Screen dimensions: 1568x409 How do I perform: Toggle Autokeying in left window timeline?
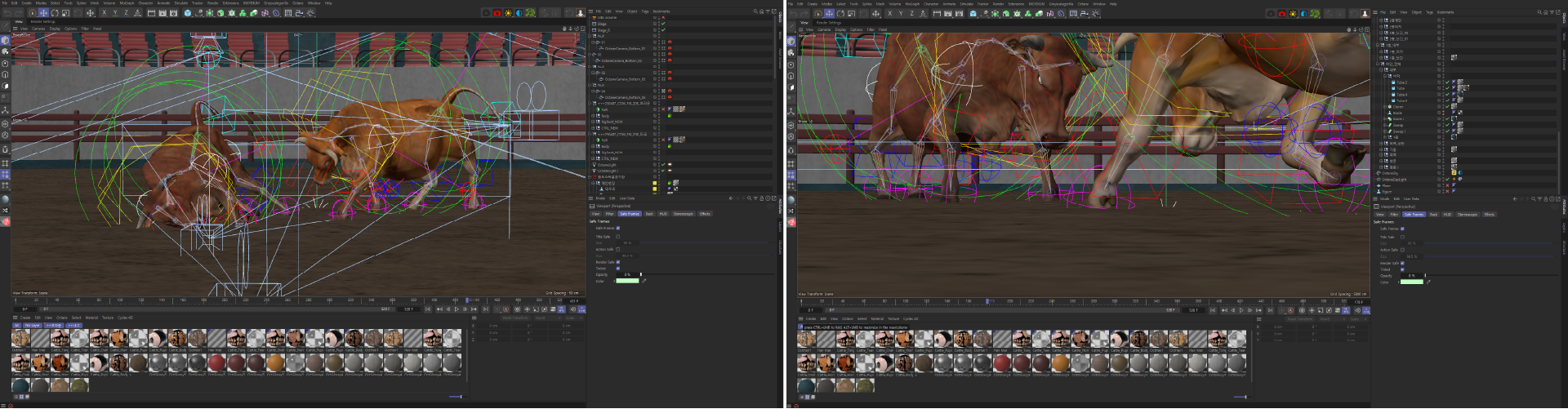pyautogui.click(x=506, y=309)
